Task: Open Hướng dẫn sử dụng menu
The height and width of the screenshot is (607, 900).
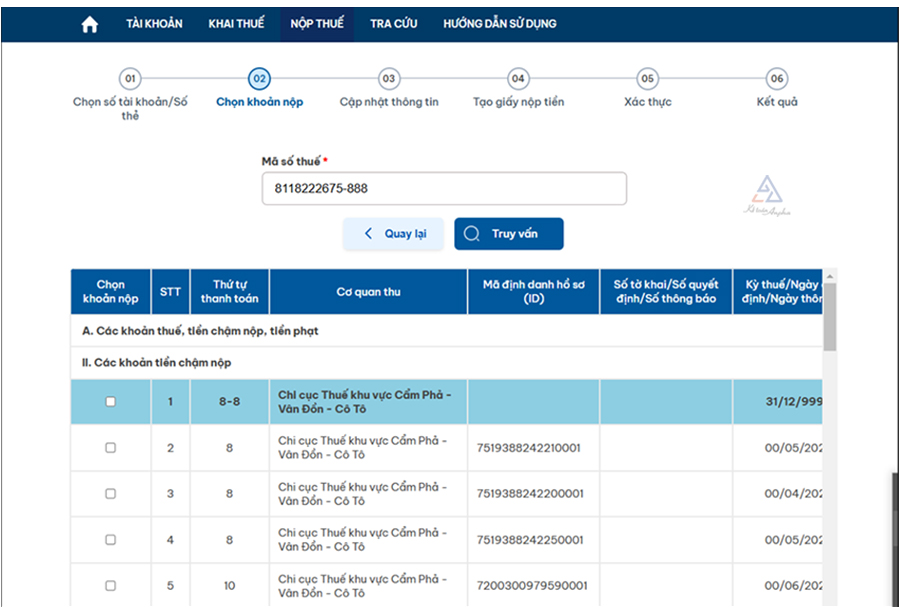Action: 500,24
